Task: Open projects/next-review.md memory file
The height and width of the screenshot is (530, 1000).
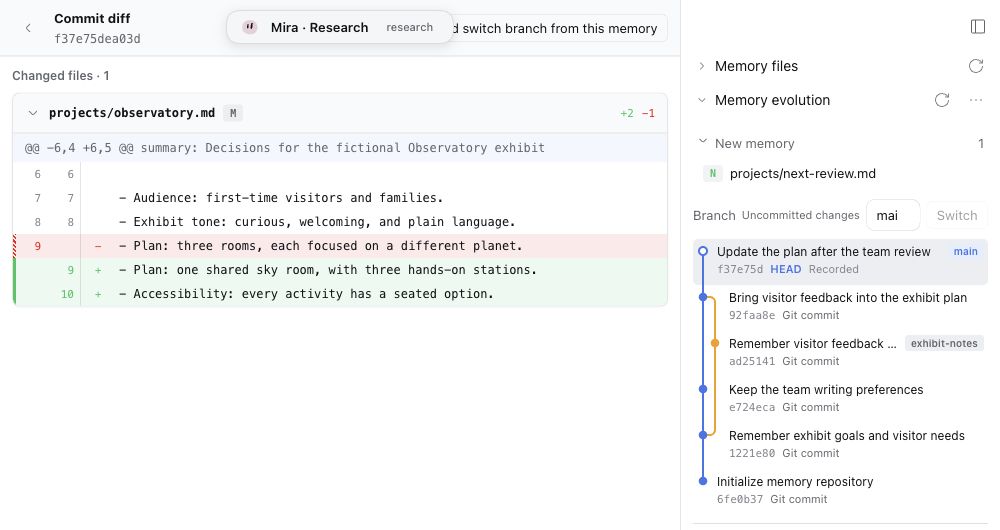Action: 802,173
